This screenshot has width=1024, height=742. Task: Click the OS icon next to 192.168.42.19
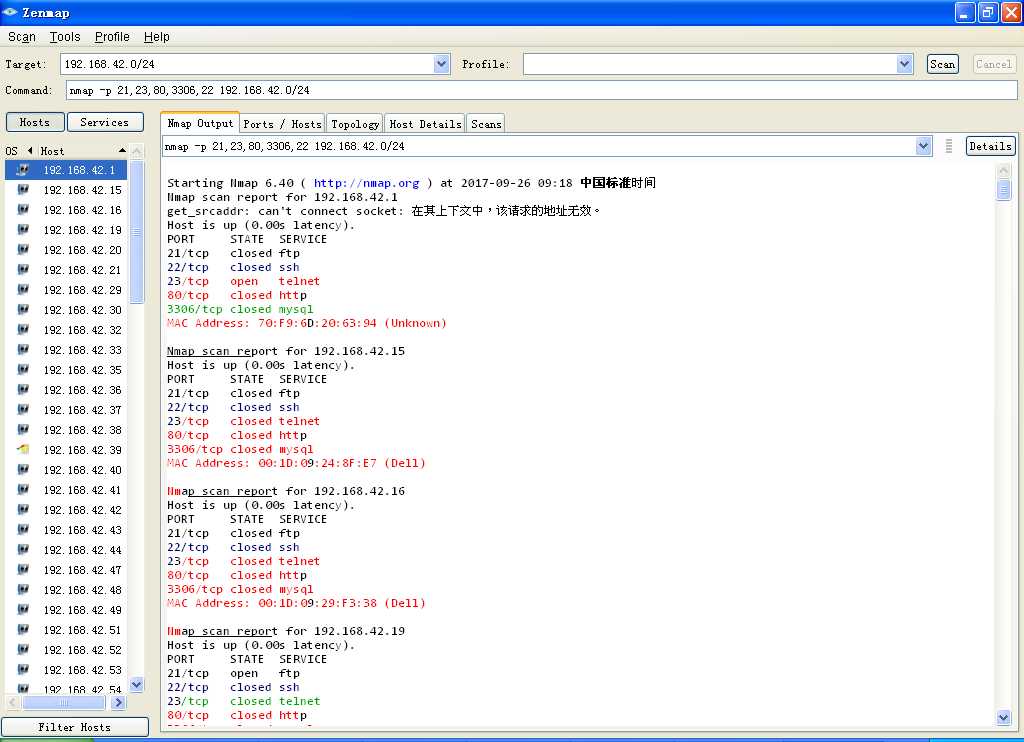23,230
